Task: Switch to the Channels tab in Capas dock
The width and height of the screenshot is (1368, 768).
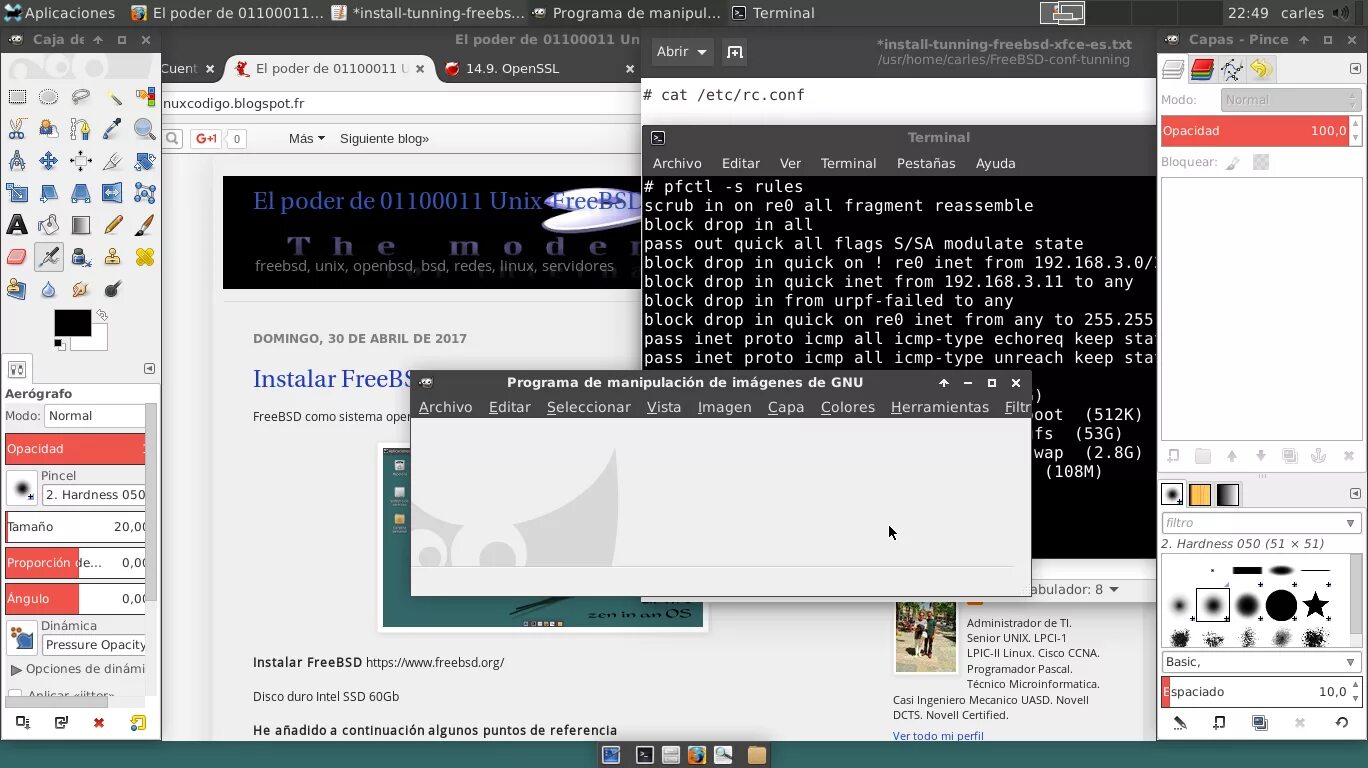Action: (x=1203, y=69)
